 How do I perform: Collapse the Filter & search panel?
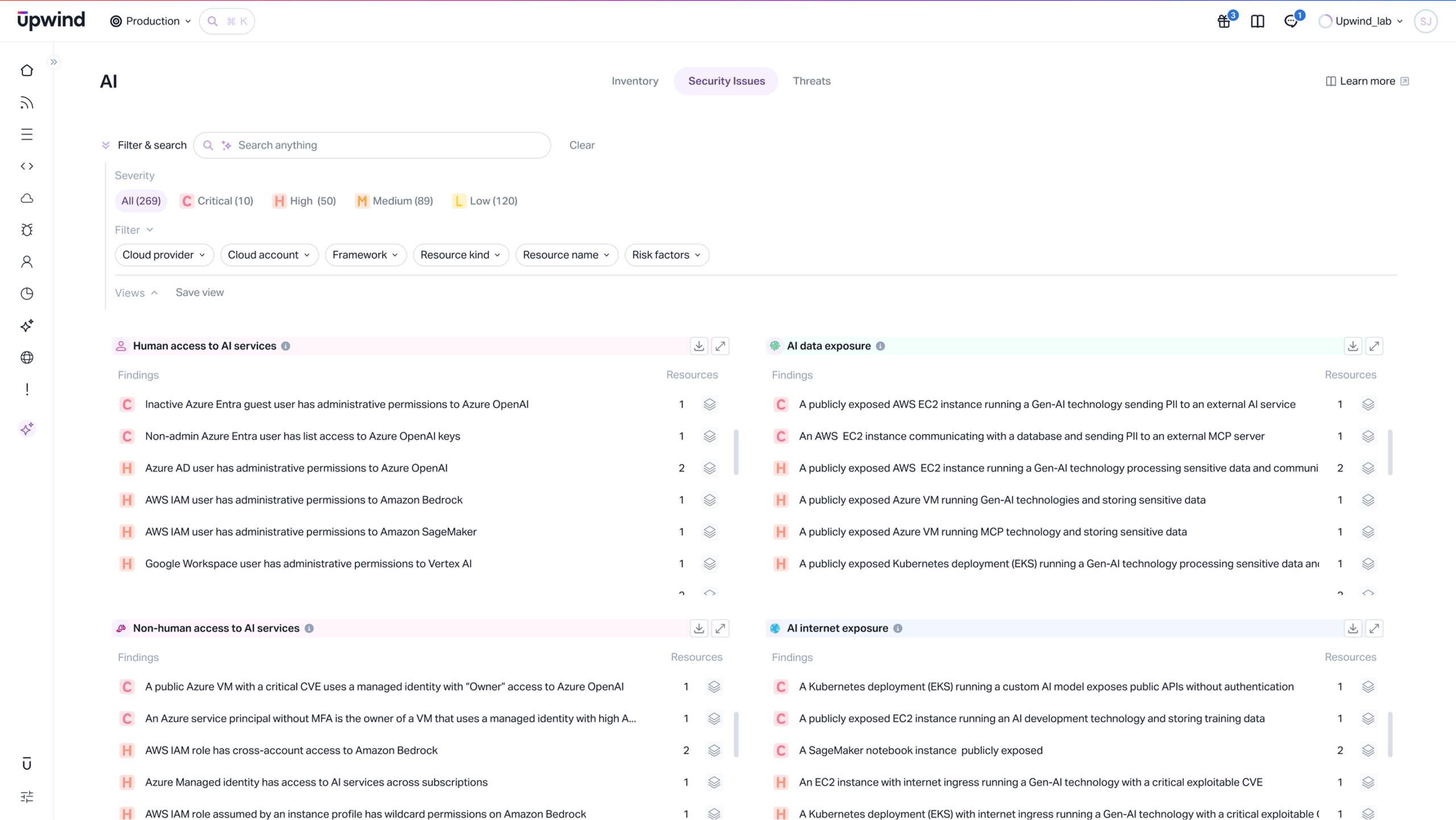click(x=106, y=145)
